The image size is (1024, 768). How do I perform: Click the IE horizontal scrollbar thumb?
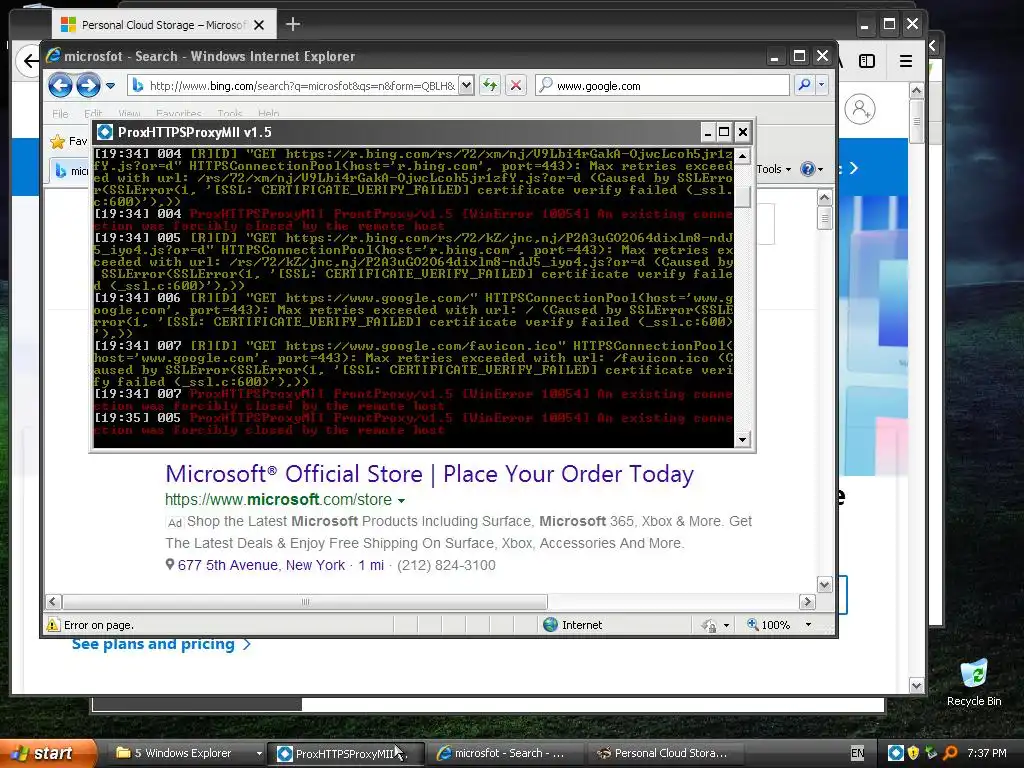(x=305, y=601)
